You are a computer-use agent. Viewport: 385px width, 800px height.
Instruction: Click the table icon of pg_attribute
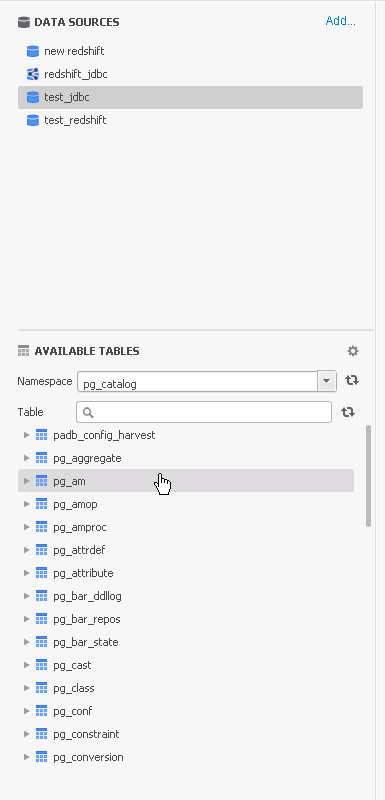(42, 573)
